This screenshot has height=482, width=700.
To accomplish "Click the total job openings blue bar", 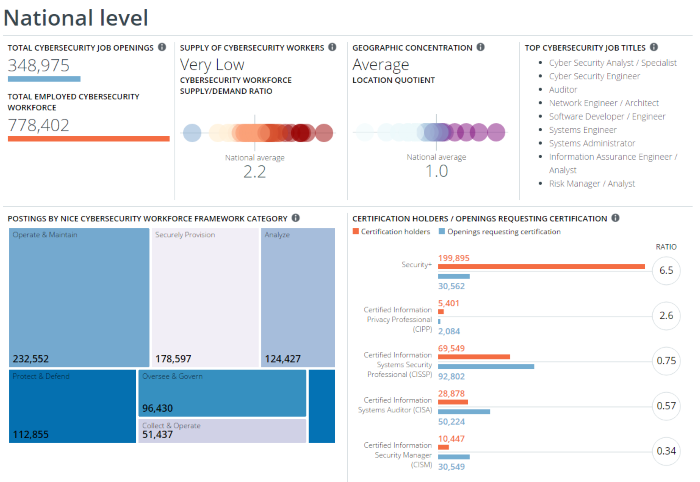I will click(x=44, y=78).
